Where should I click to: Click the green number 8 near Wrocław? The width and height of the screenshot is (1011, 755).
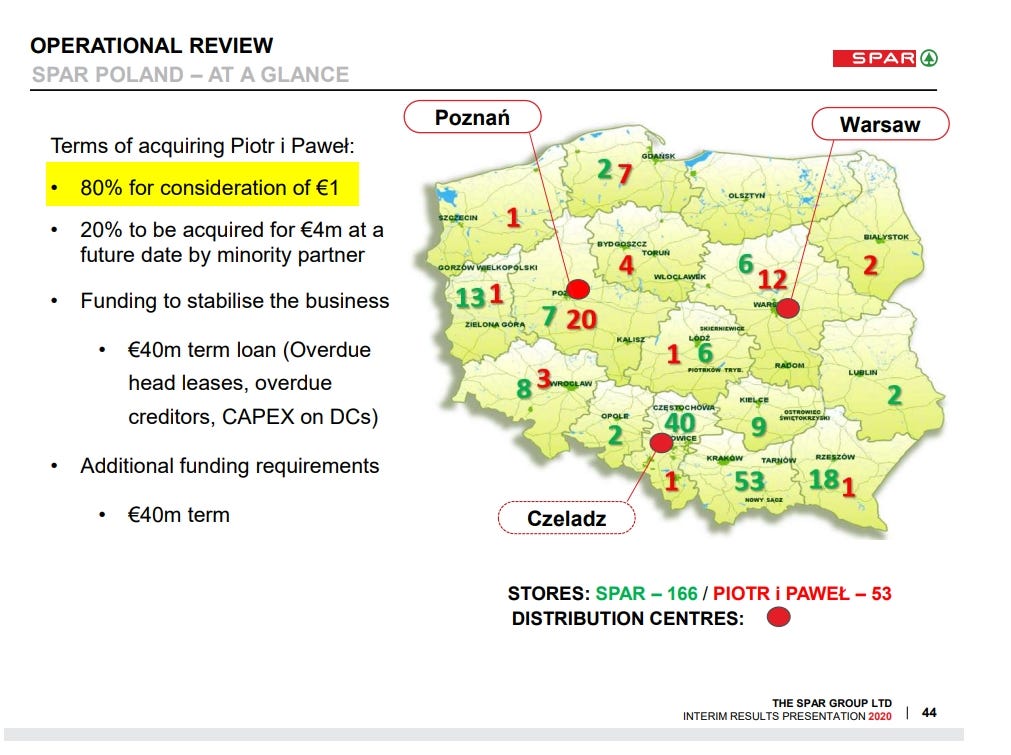[524, 389]
